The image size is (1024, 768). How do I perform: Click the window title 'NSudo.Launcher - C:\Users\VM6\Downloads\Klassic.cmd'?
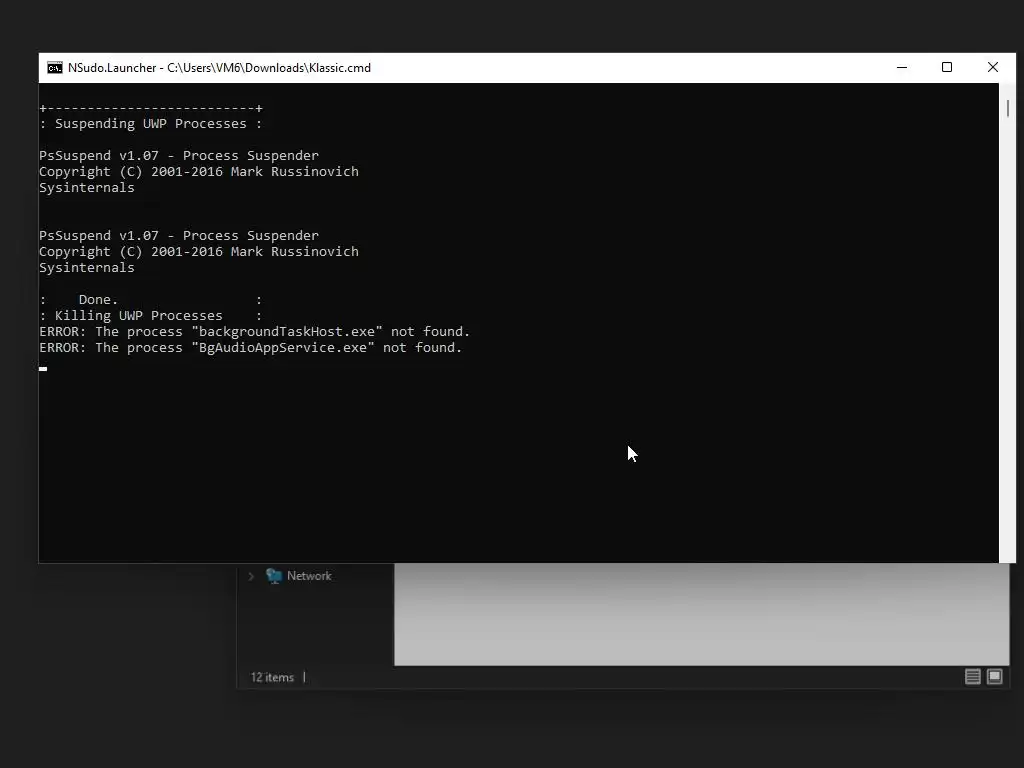(x=219, y=68)
